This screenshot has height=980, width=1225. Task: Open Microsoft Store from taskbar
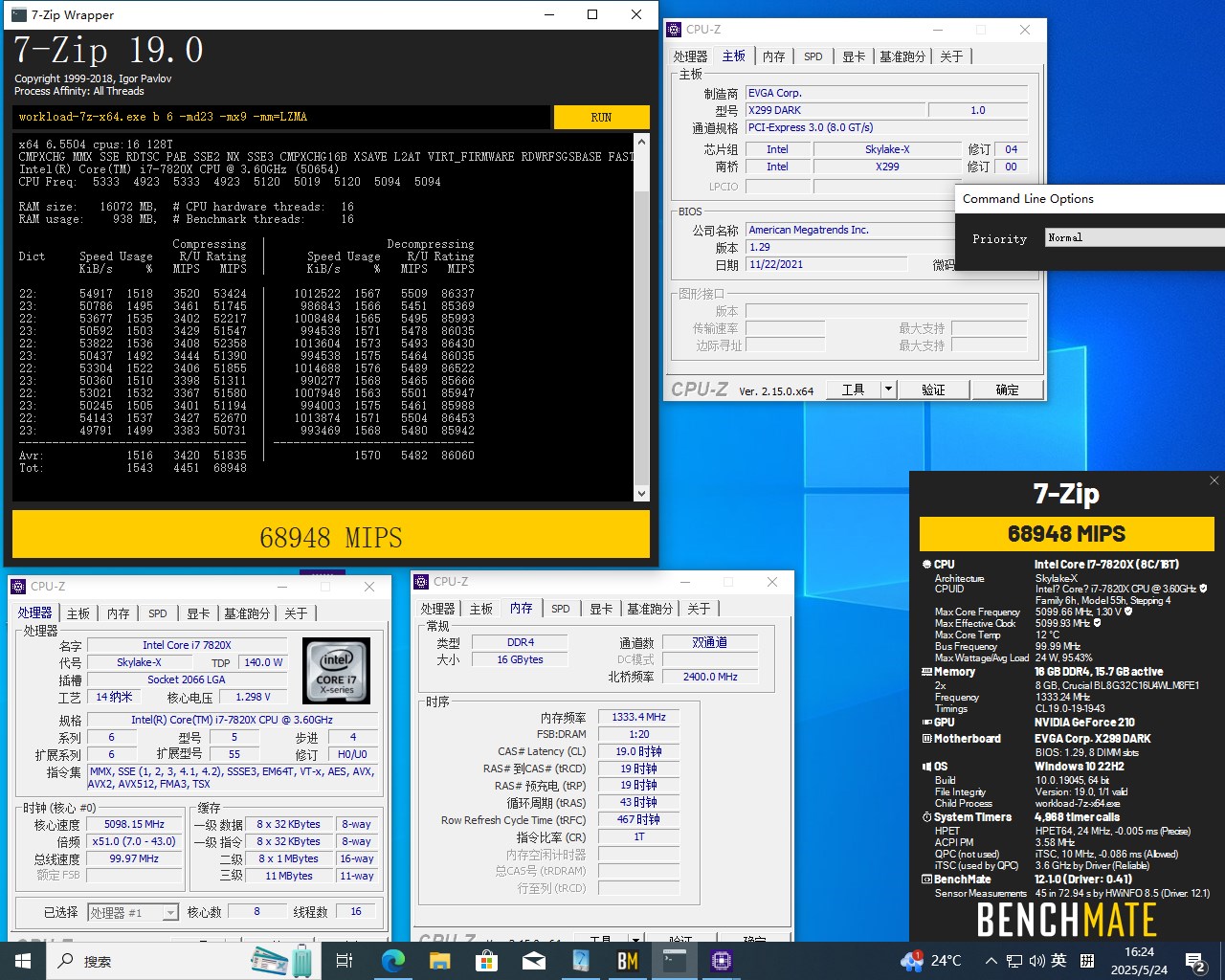point(487,961)
